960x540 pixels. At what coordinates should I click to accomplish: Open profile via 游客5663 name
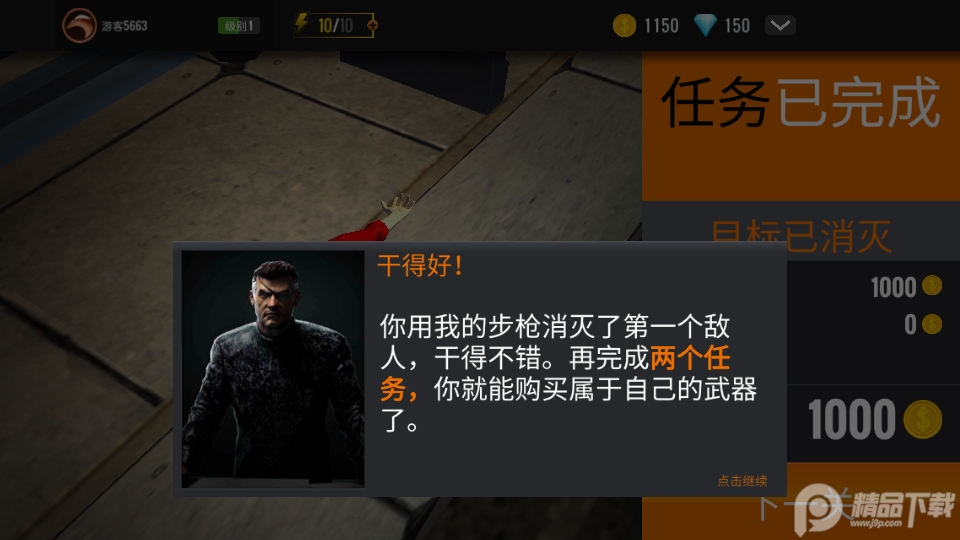pyautogui.click(x=124, y=26)
